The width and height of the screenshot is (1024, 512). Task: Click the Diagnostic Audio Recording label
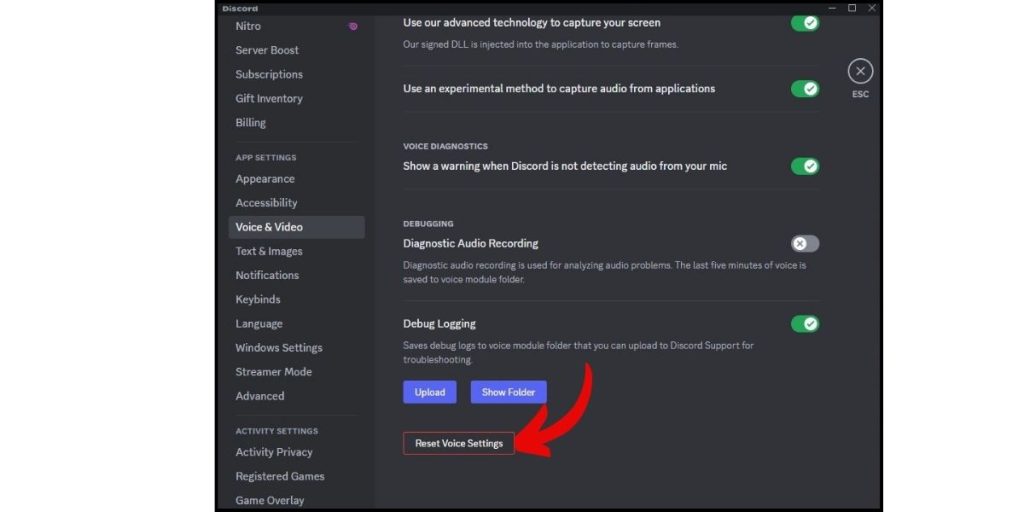[x=471, y=244]
